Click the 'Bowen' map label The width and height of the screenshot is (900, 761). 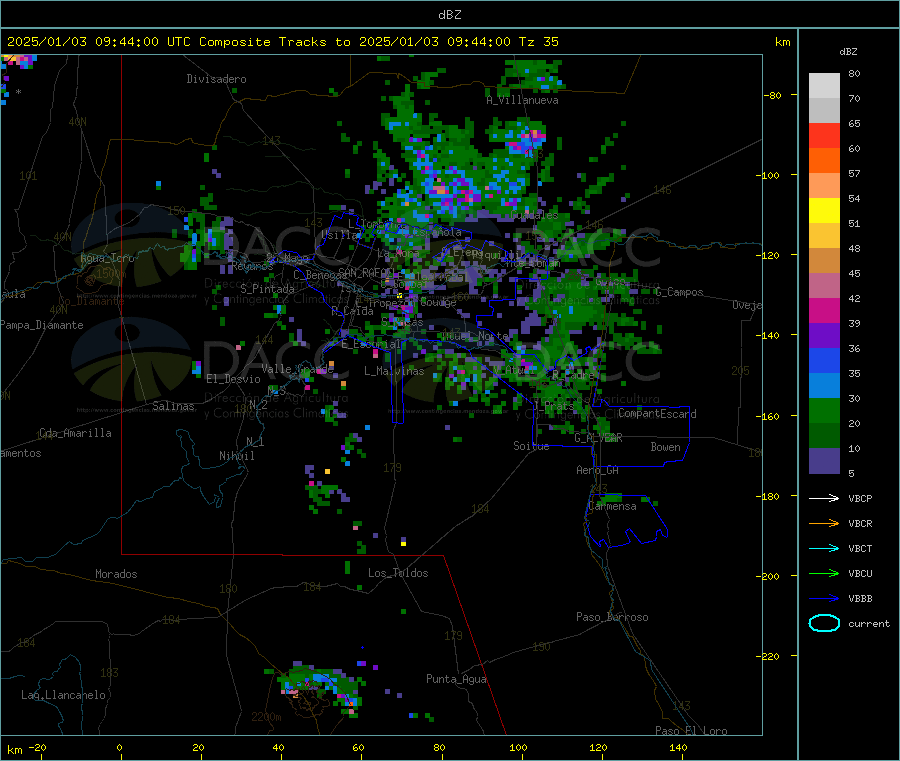(666, 448)
